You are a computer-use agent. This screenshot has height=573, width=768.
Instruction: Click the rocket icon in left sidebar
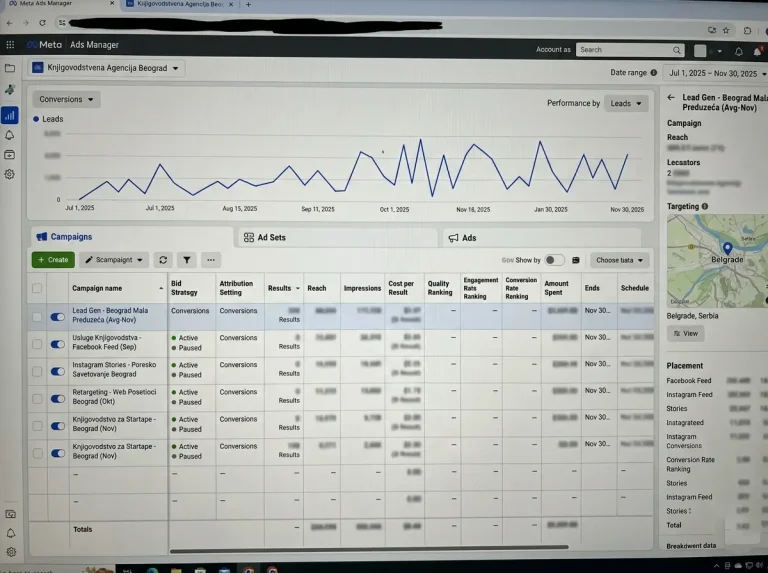coord(9,90)
